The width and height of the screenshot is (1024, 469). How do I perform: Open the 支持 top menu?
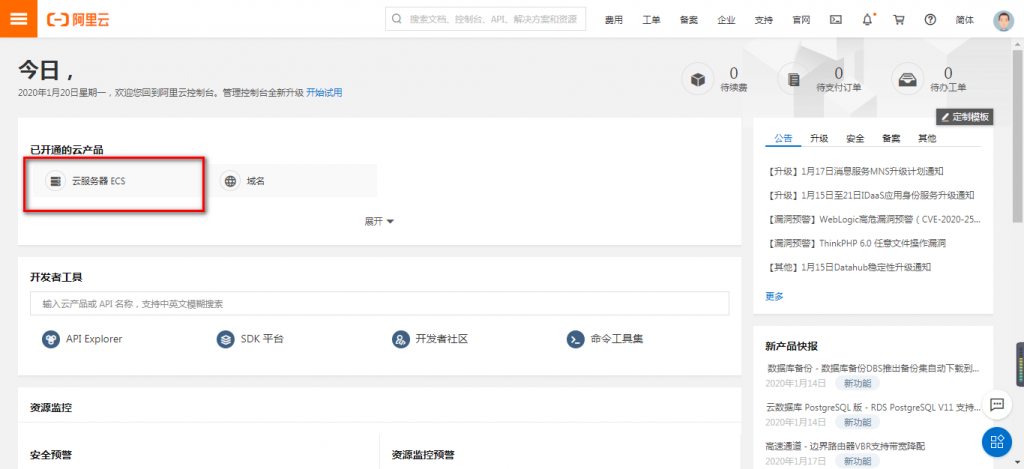pyautogui.click(x=763, y=20)
